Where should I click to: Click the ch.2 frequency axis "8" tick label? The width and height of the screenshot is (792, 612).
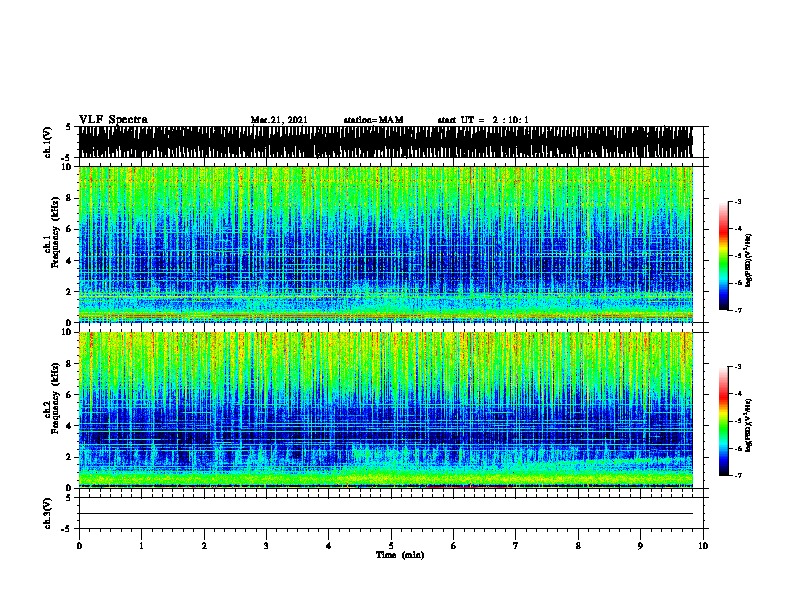(69, 363)
